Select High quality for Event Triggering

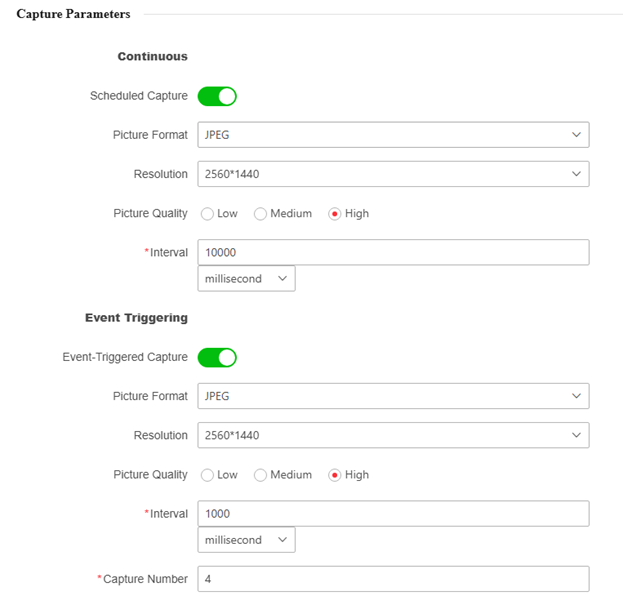click(x=335, y=475)
